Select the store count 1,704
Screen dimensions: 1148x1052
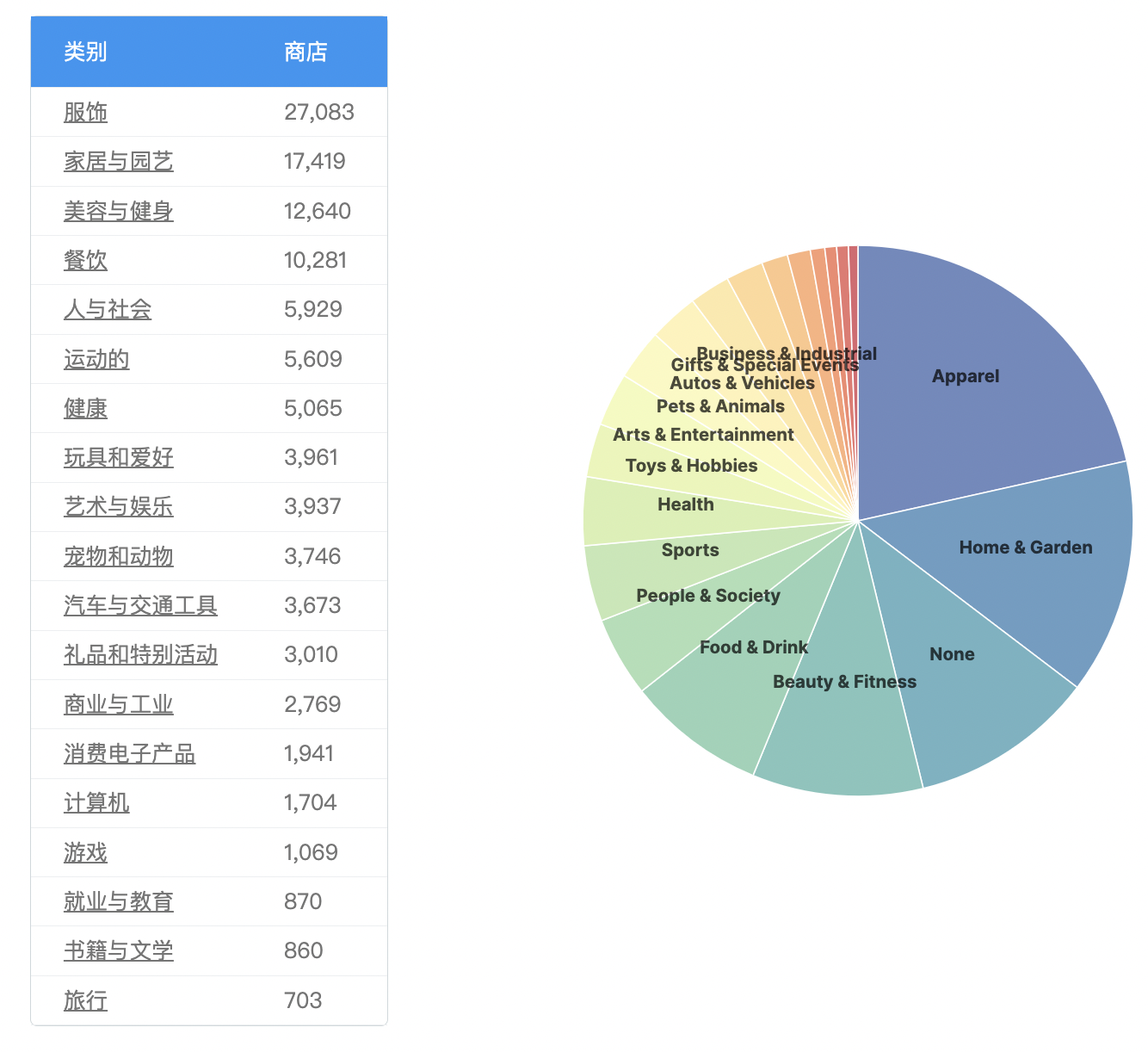(x=311, y=802)
